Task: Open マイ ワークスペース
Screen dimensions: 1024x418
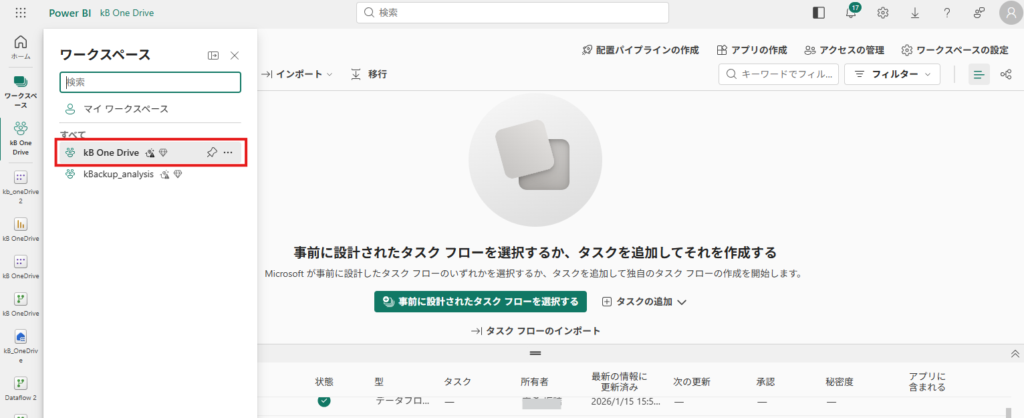Action: coord(125,108)
